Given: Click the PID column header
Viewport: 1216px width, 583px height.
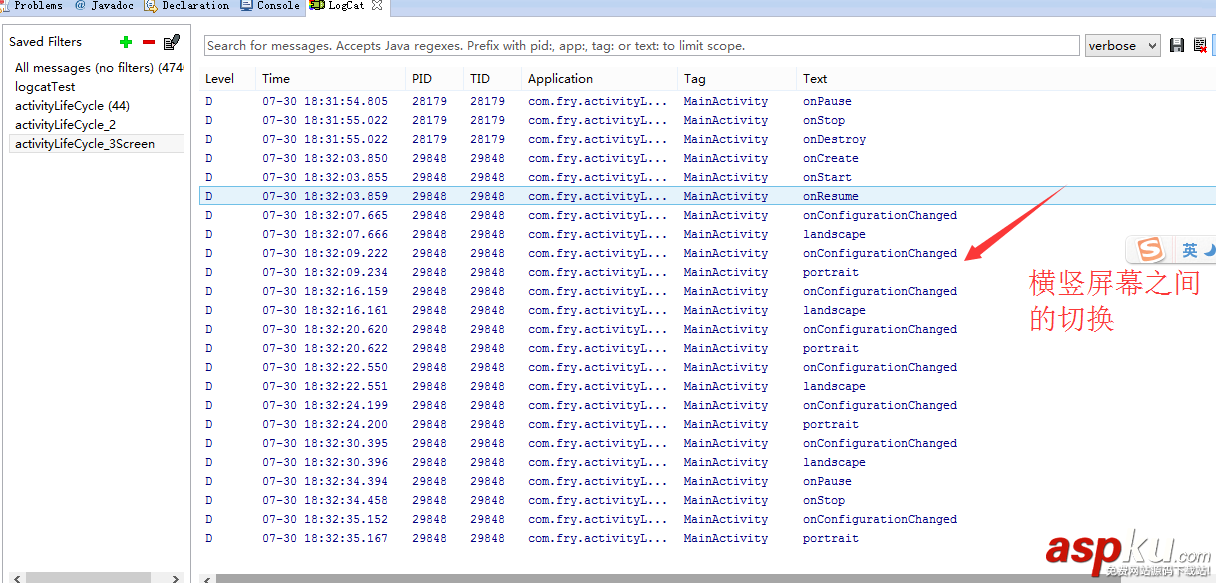Looking at the screenshot, I should click(434, 79).
